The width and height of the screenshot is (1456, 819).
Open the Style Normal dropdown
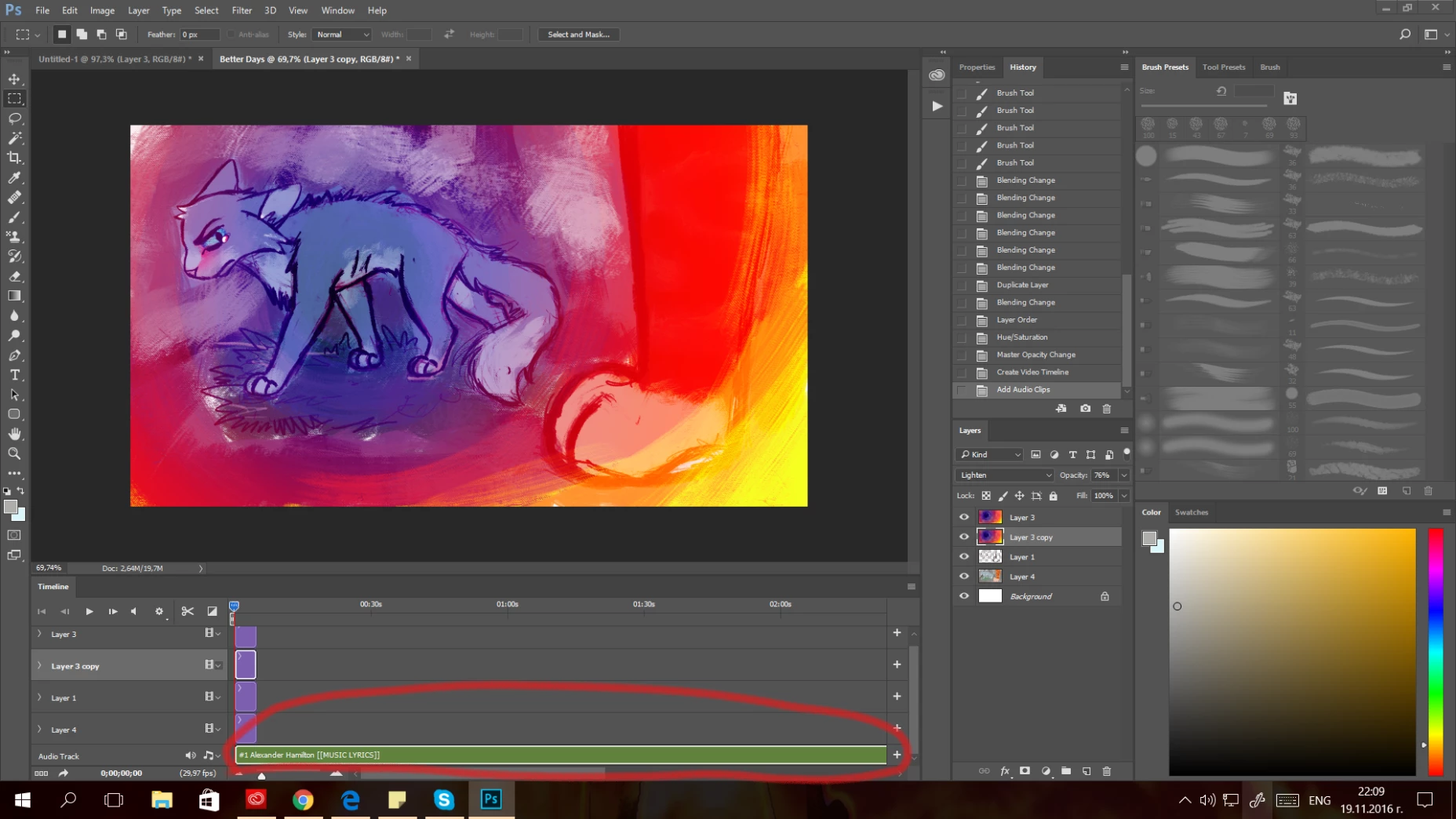(341, 35)
